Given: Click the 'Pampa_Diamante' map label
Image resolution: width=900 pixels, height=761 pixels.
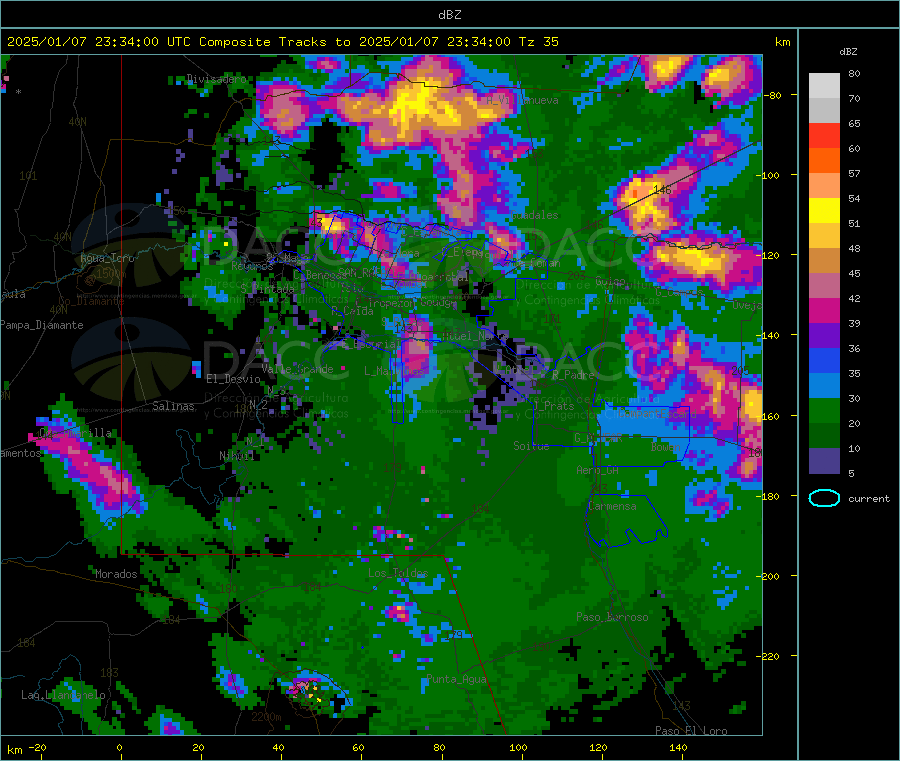Looking at the screenshot, I should click(42, 325).
